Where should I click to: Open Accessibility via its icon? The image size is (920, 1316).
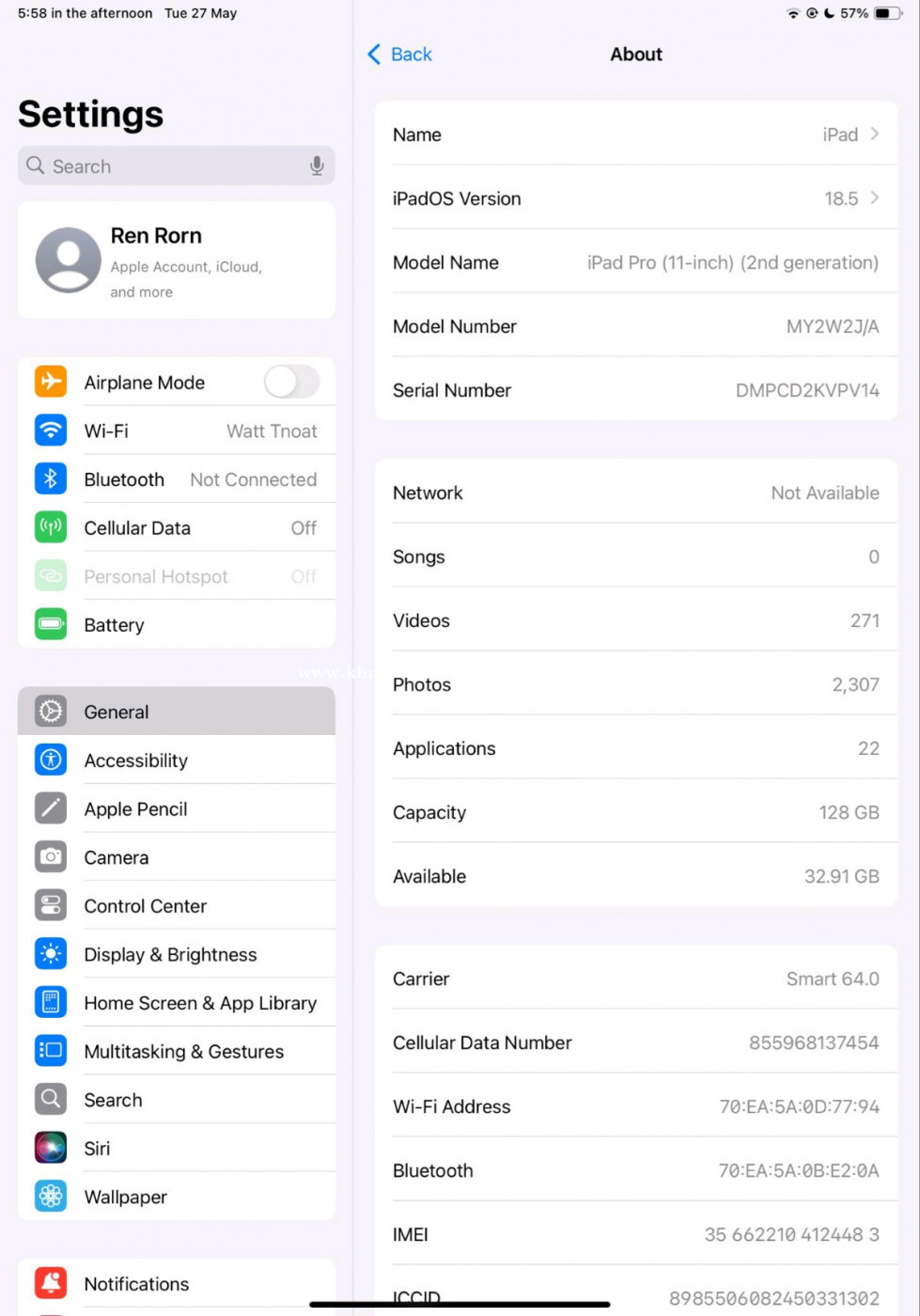point(51,760)
